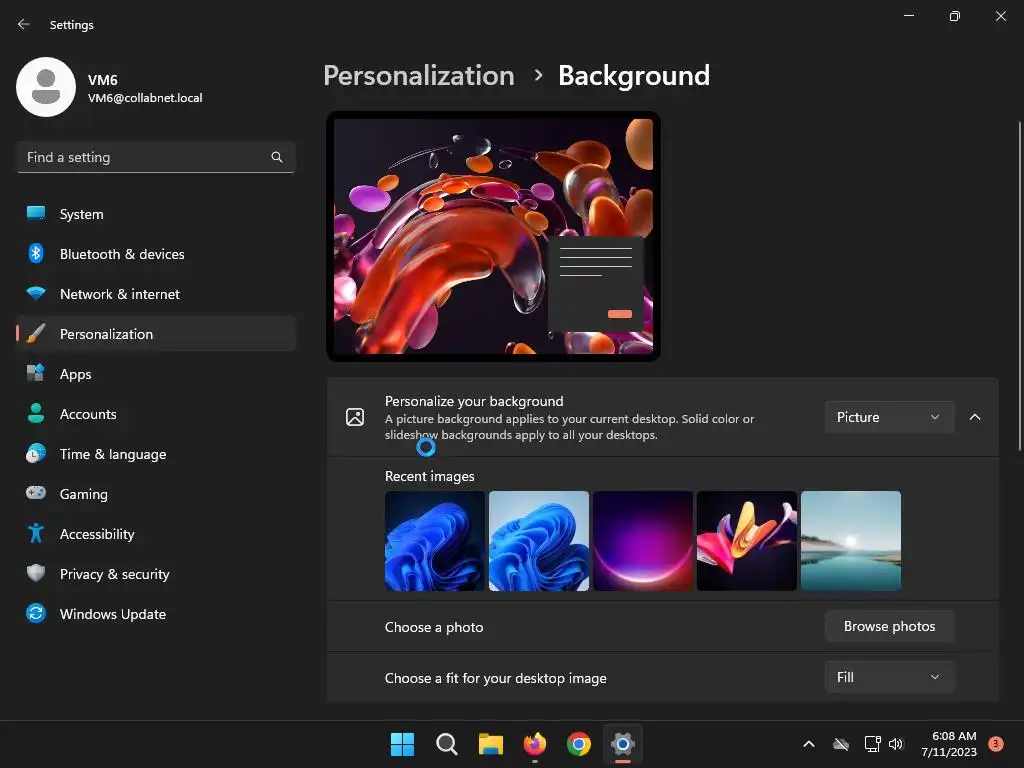This screenshot has width=1024, height=768.
Task: Select the Network Wi-Fi icon
Action: [x=36, y=293]
